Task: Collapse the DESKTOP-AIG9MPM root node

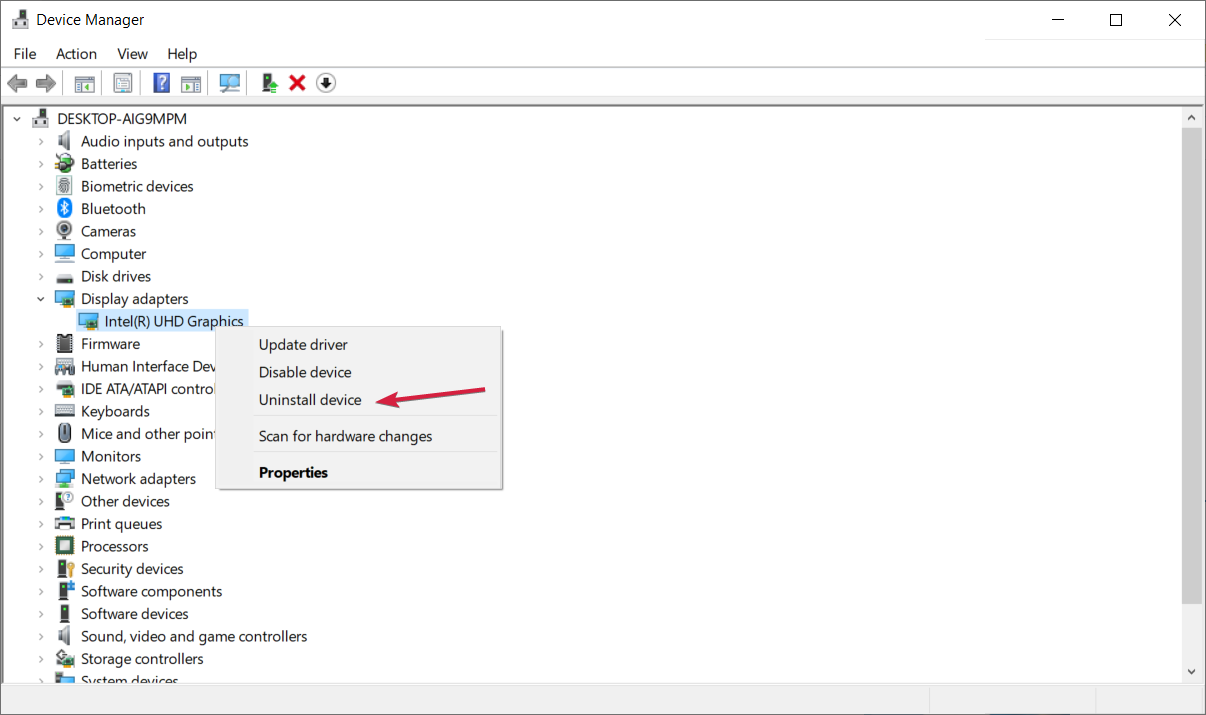Action: (x=17, y=119)
